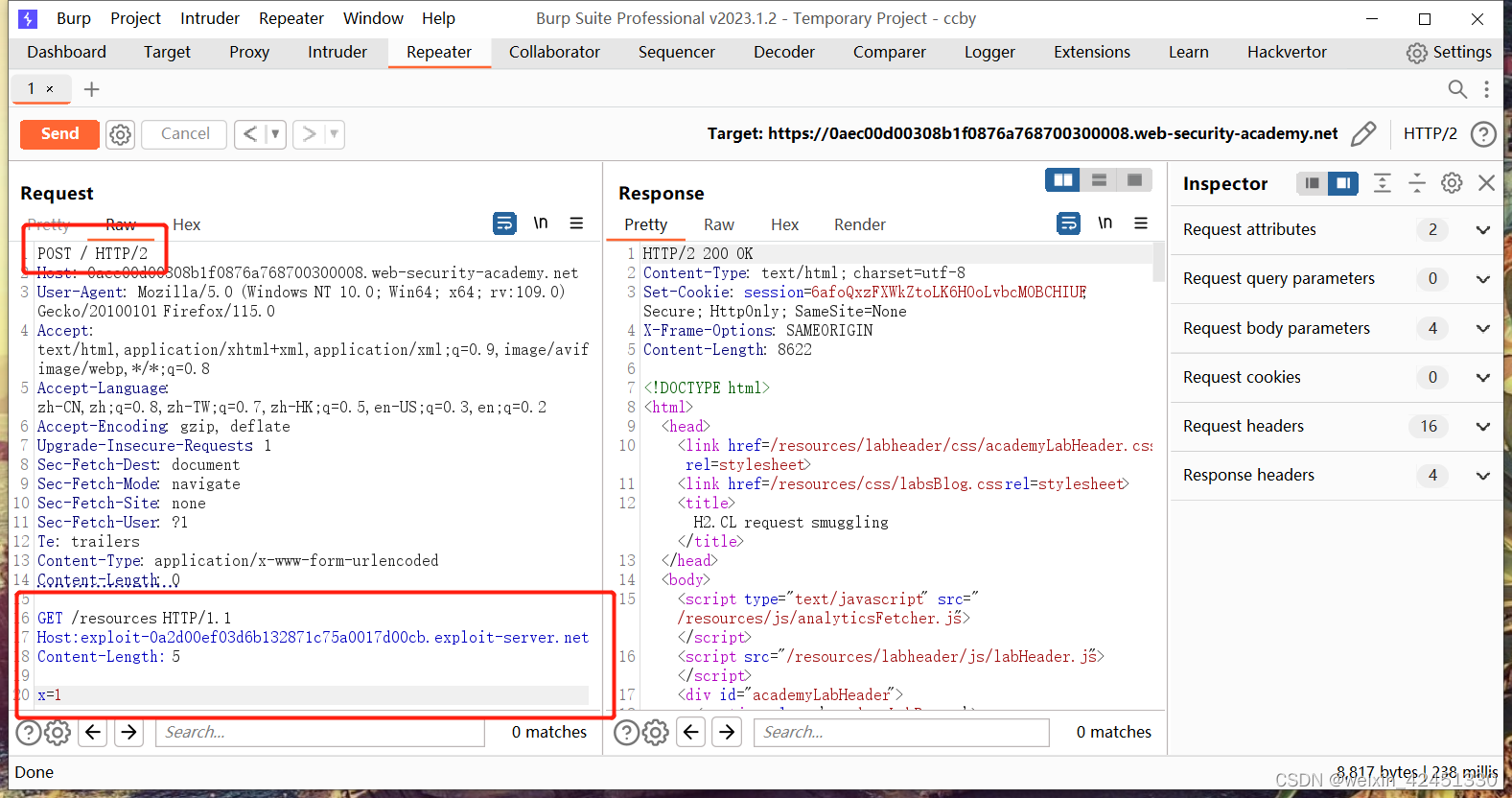Toggle non-printable characters in request pane
1512x798 pixels.
541,223
